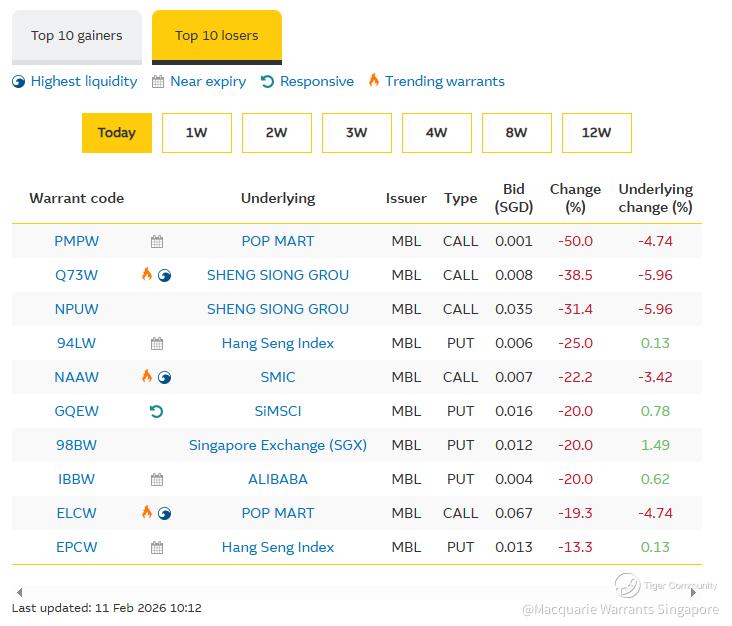Switch to the Top 10 gainers tab
Screen dimensions: 732x626
point(77,36)
